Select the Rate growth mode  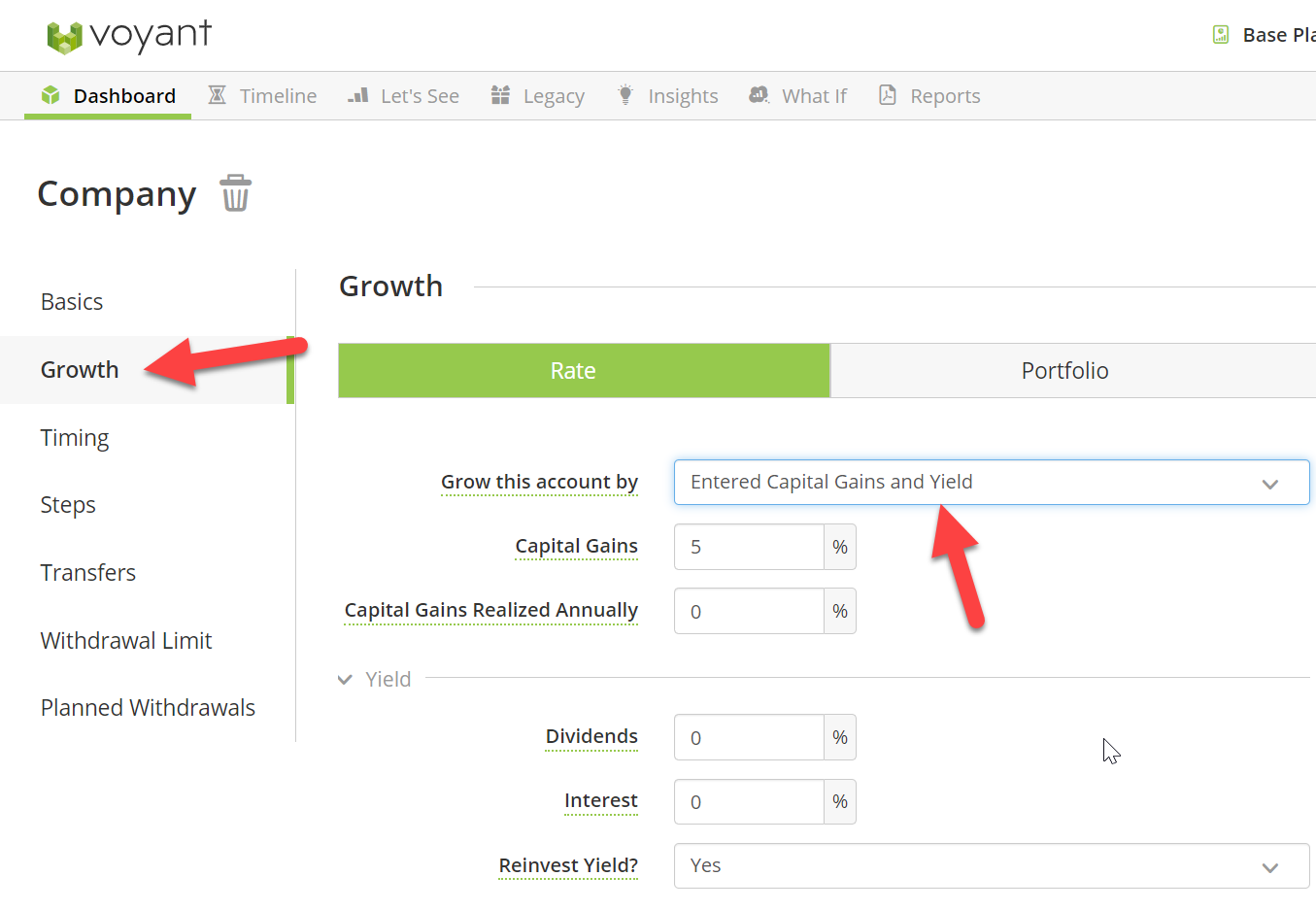click(x=584, y=370)
